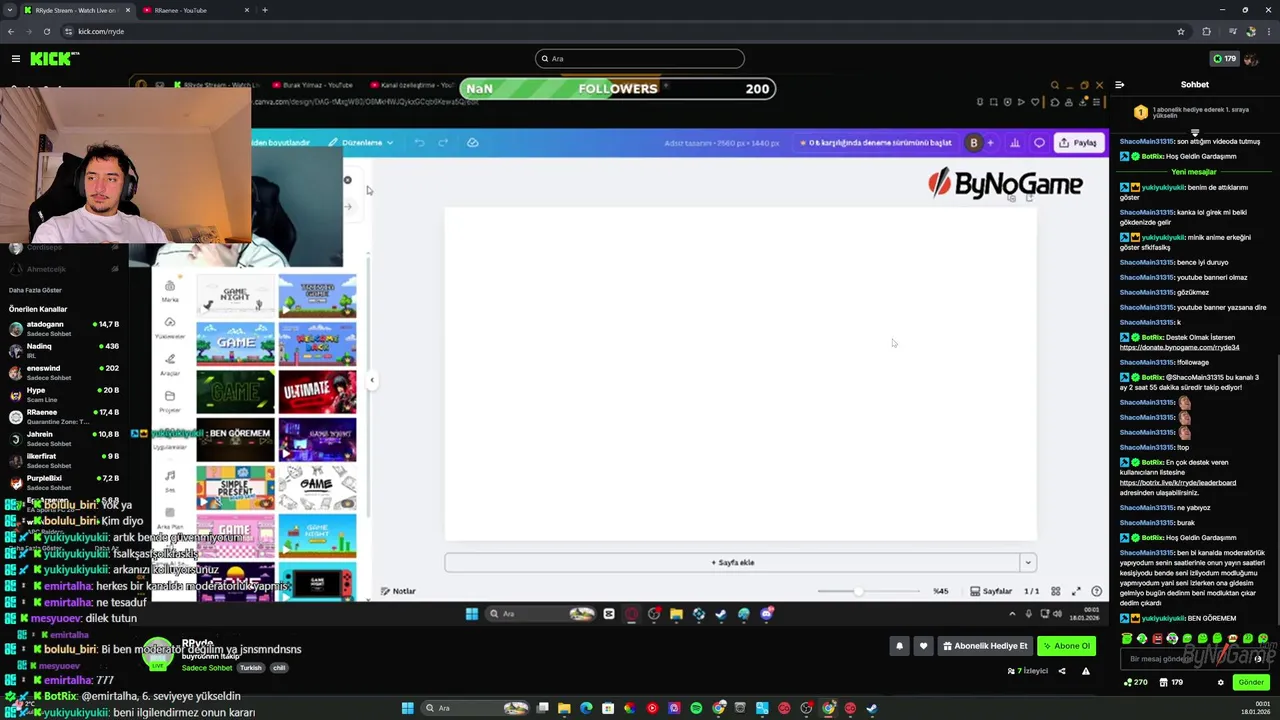Click the B profile avatar in Canva
This screenshot has width=1280, height=720.
[974, 143]
